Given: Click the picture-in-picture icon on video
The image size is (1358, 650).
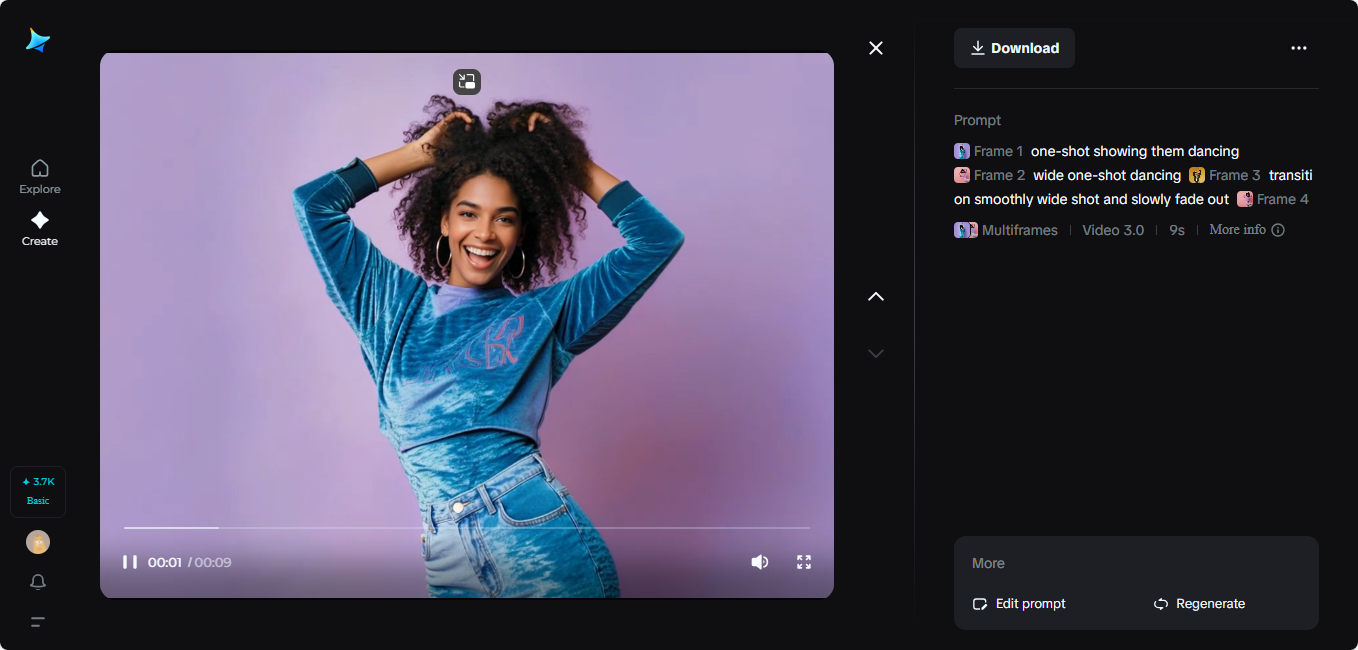Looking at the screenshot, I should (x=467, y=82).
